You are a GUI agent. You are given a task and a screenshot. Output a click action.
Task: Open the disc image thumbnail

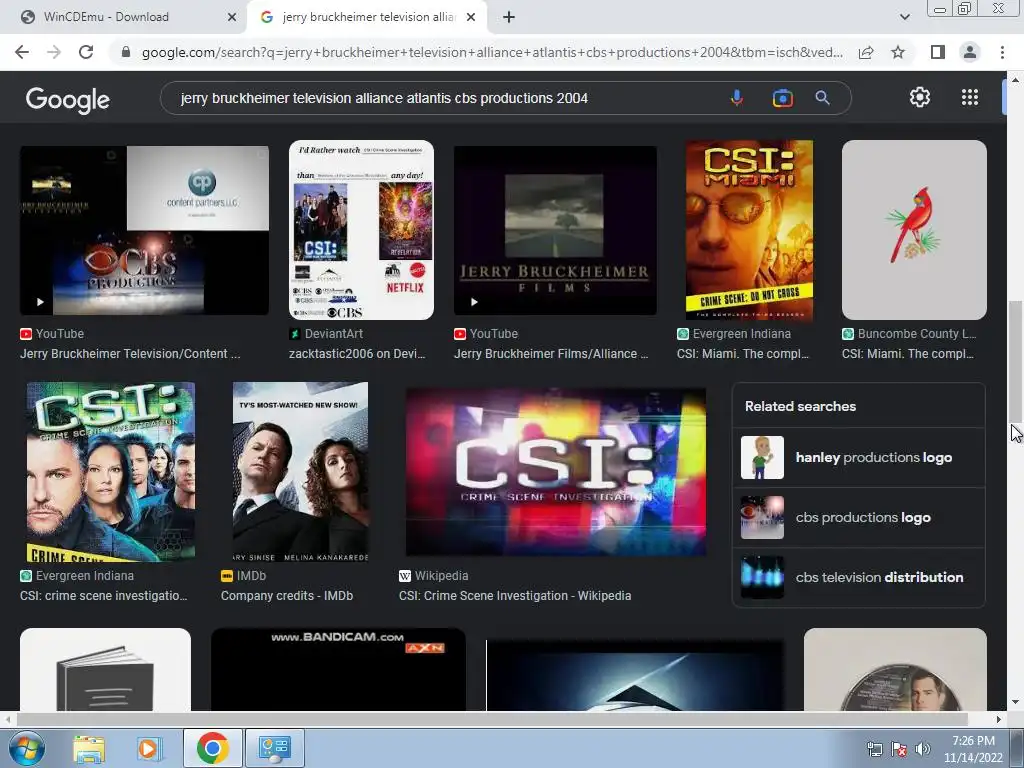pyautogui.click(x=895, y=669)
